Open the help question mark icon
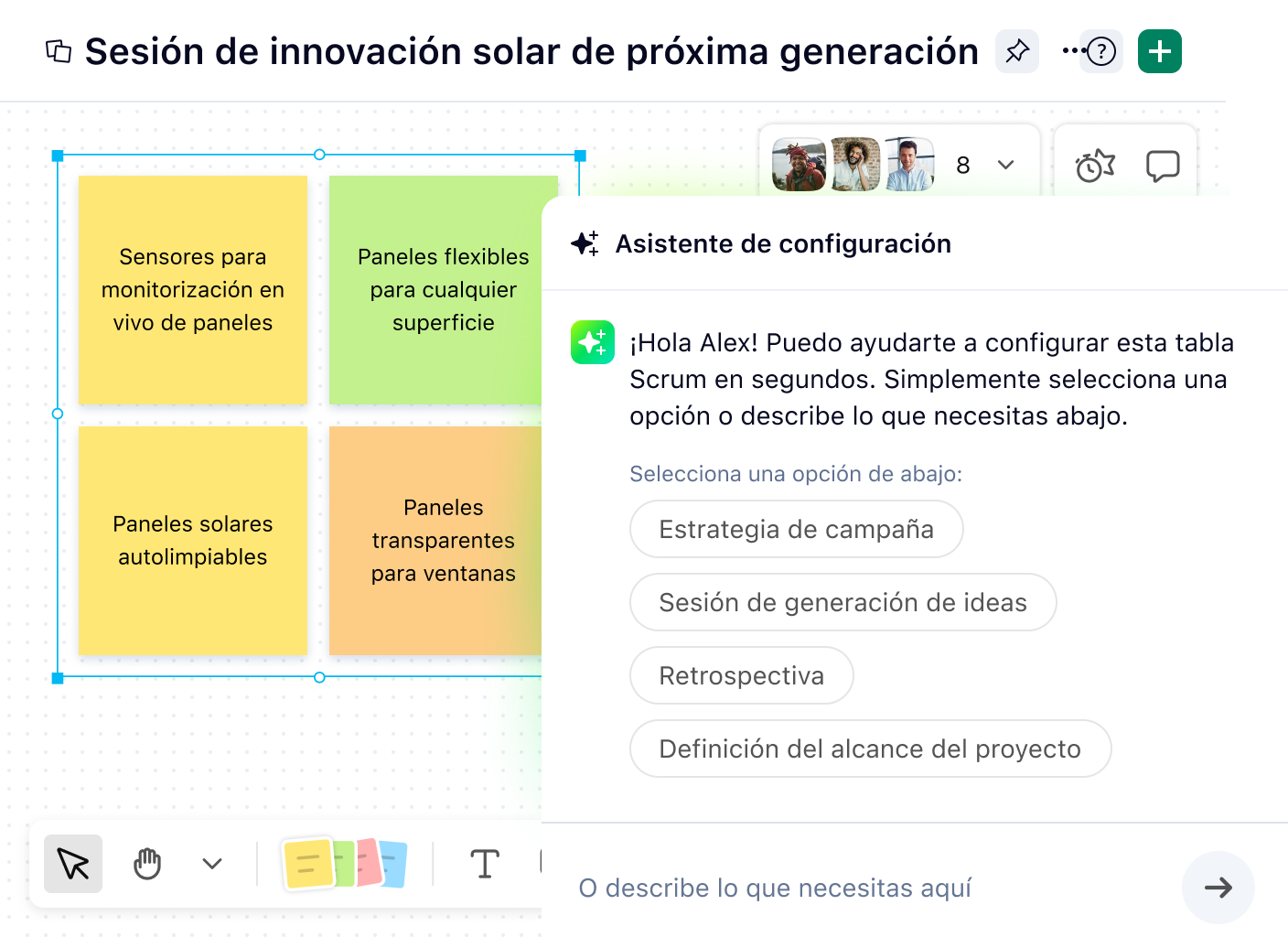Viewport: 1288px width, 937px height. coord(1101,51)
